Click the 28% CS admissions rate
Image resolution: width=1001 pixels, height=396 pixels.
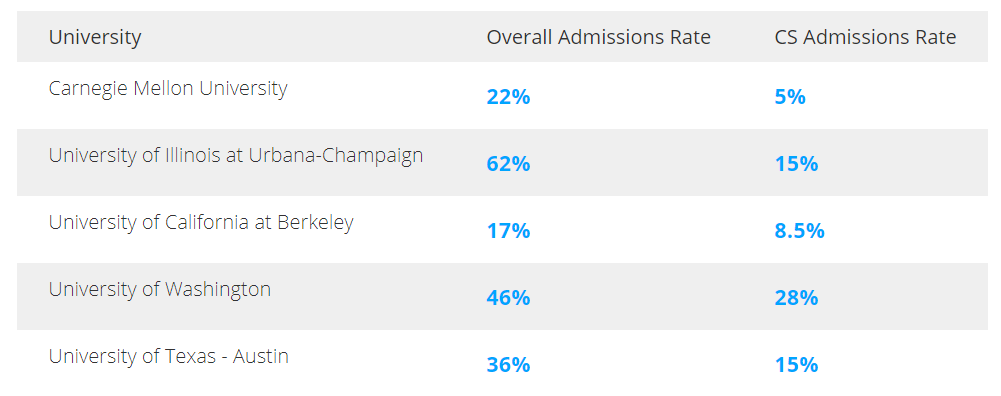(x=796, y=298)
